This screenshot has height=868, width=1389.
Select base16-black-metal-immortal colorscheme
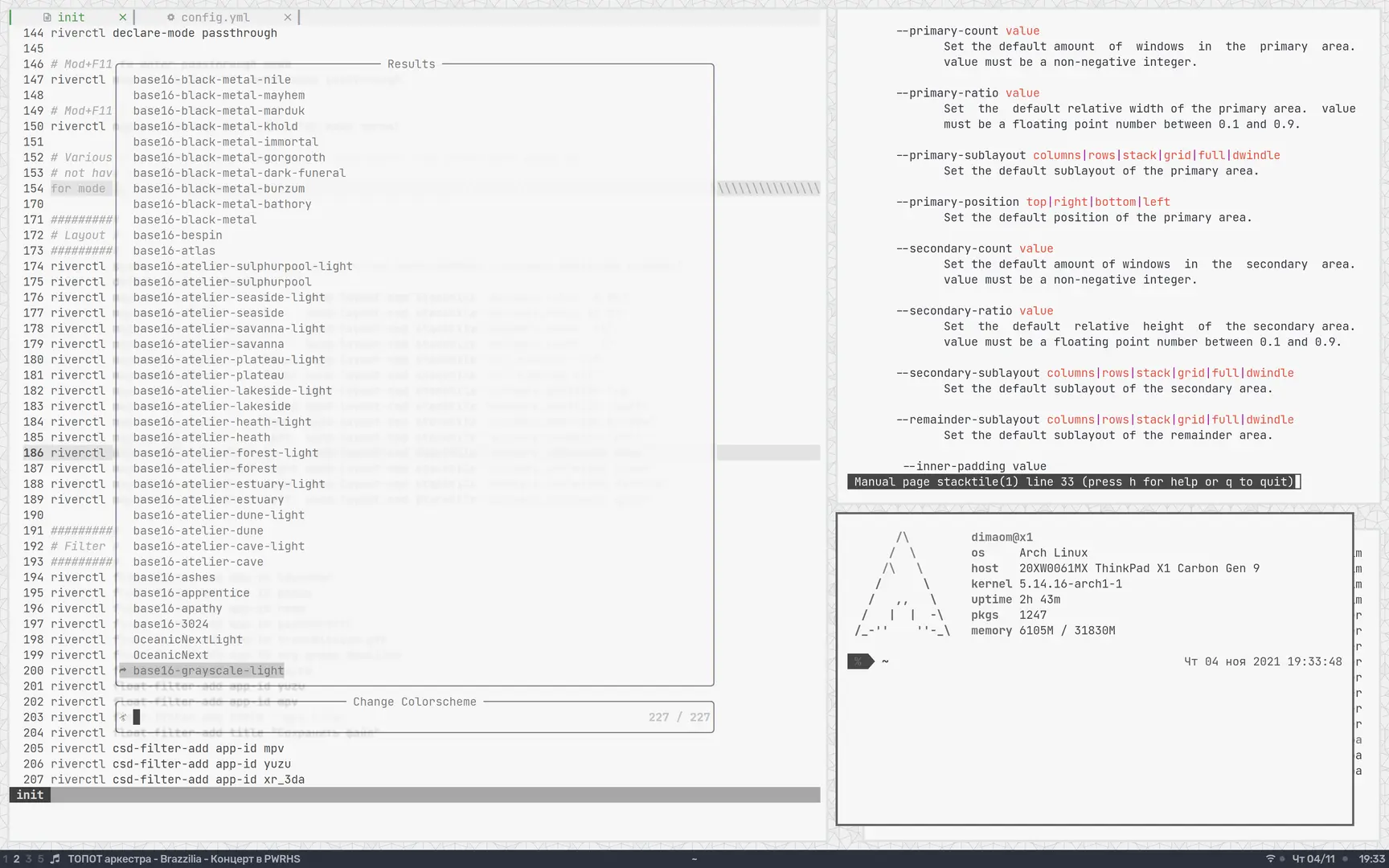tap(225, 141)
